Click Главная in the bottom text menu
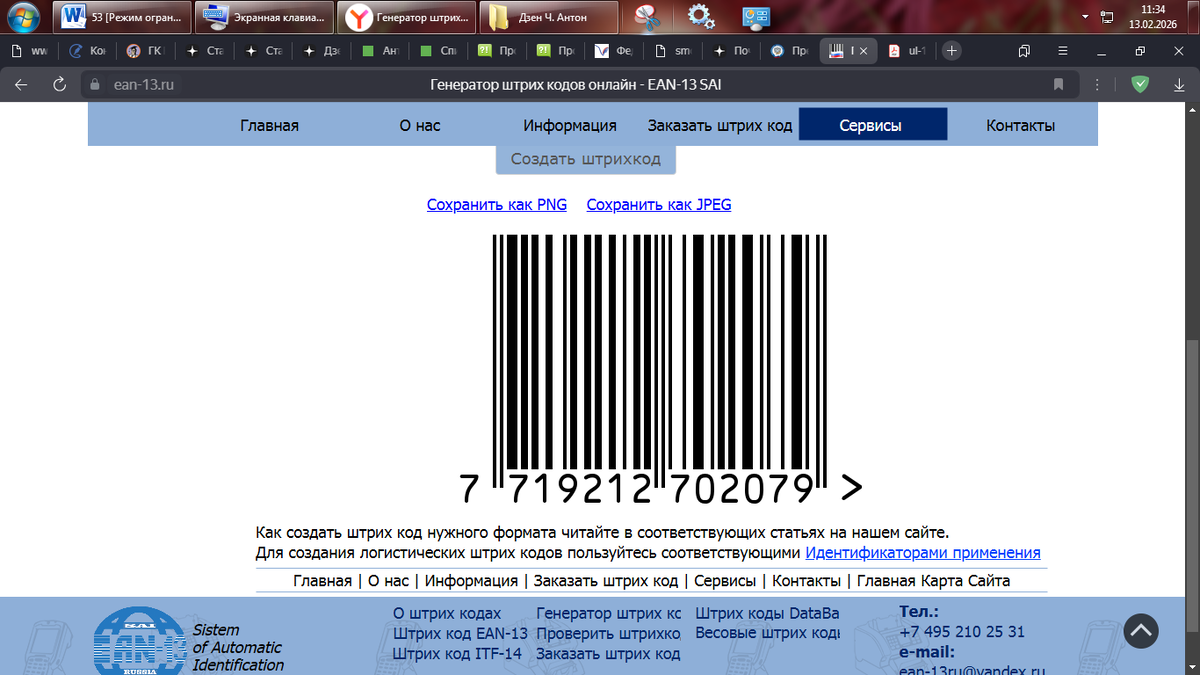1200x675 pixels. [322, 581]
